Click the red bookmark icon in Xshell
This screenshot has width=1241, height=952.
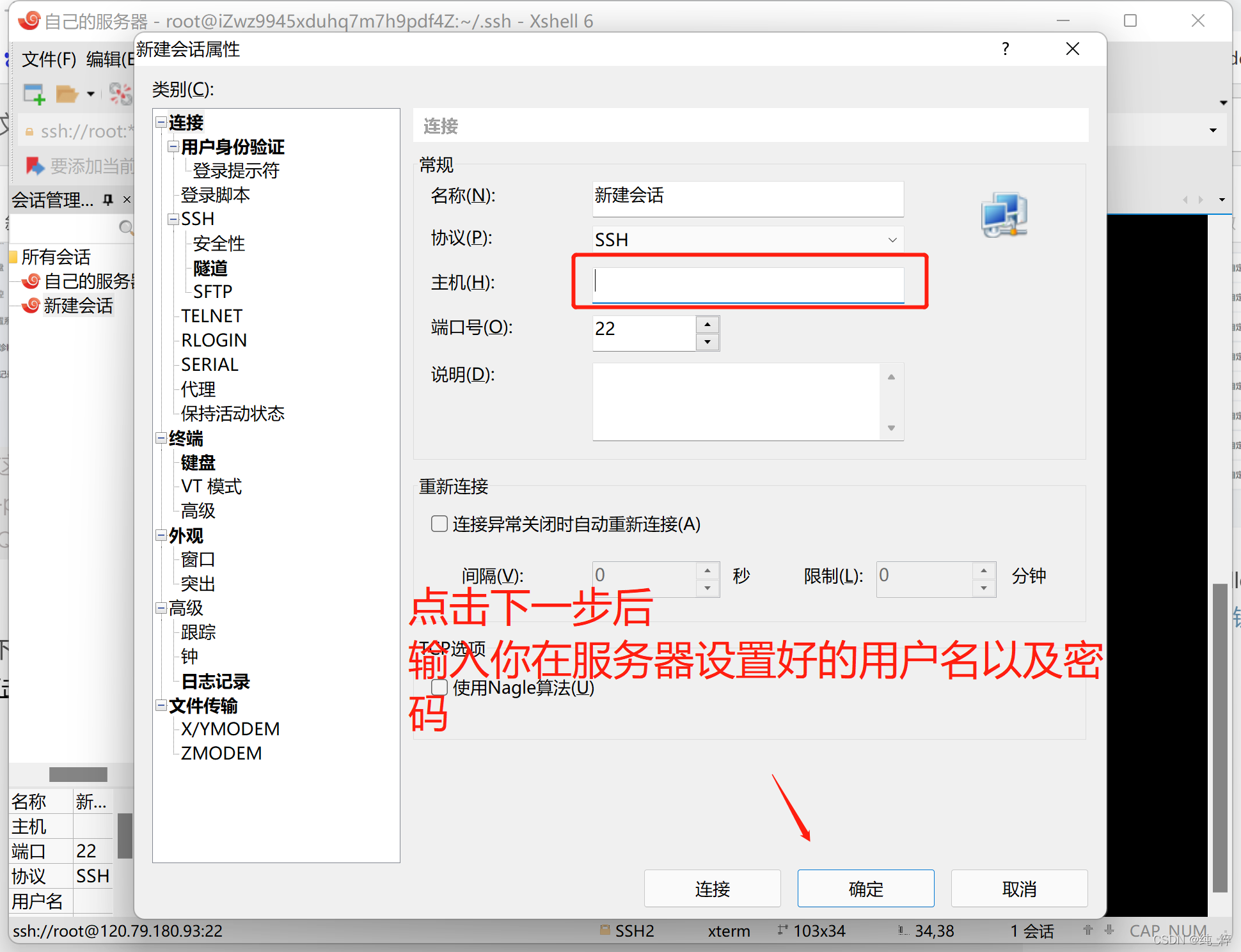pos(35,166)
